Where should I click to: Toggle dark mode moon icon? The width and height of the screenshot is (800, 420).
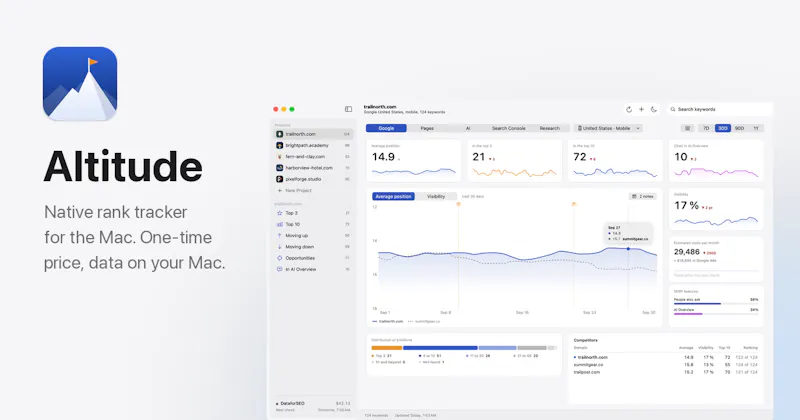pos(654,109)
